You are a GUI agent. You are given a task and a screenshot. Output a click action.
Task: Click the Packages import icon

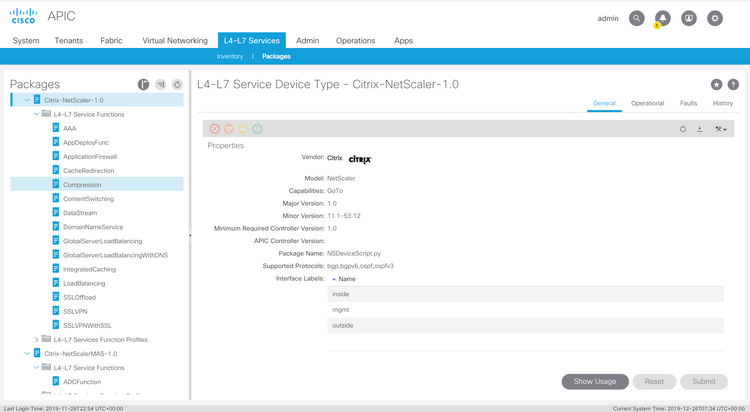point(161,84)
